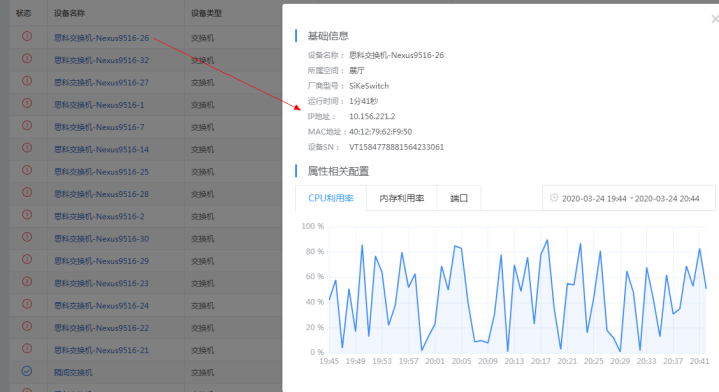The image size is (719, 392).
Task: Click the 状态 column header
Action: pyautogui.click(x=23, y=13)
